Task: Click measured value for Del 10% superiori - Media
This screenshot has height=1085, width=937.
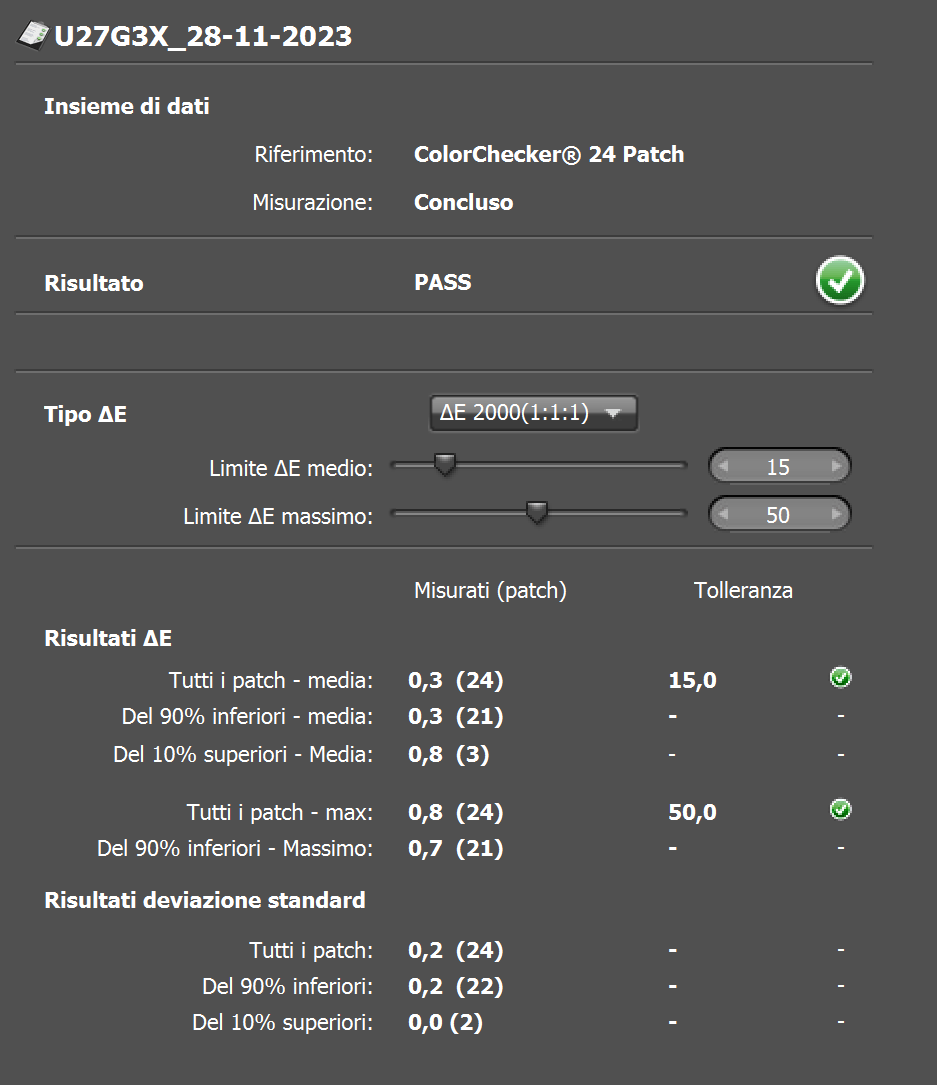Action: [x=448, y=754]
